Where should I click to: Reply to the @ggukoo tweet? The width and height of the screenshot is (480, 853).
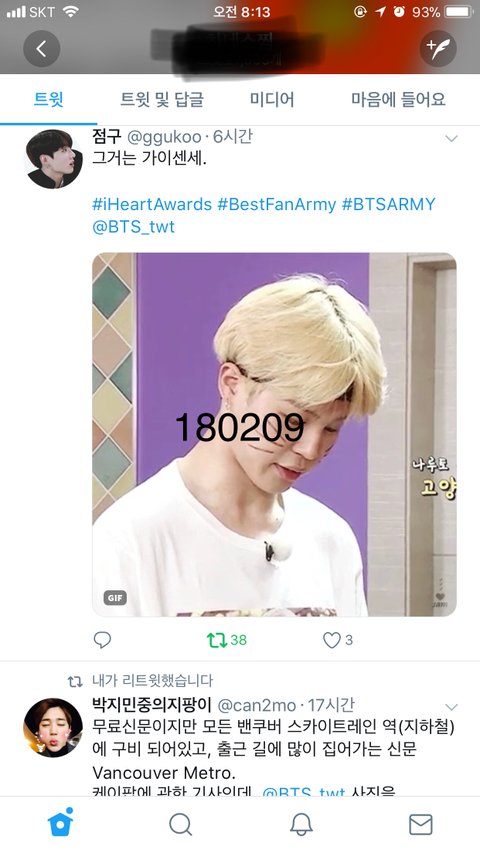102,640
